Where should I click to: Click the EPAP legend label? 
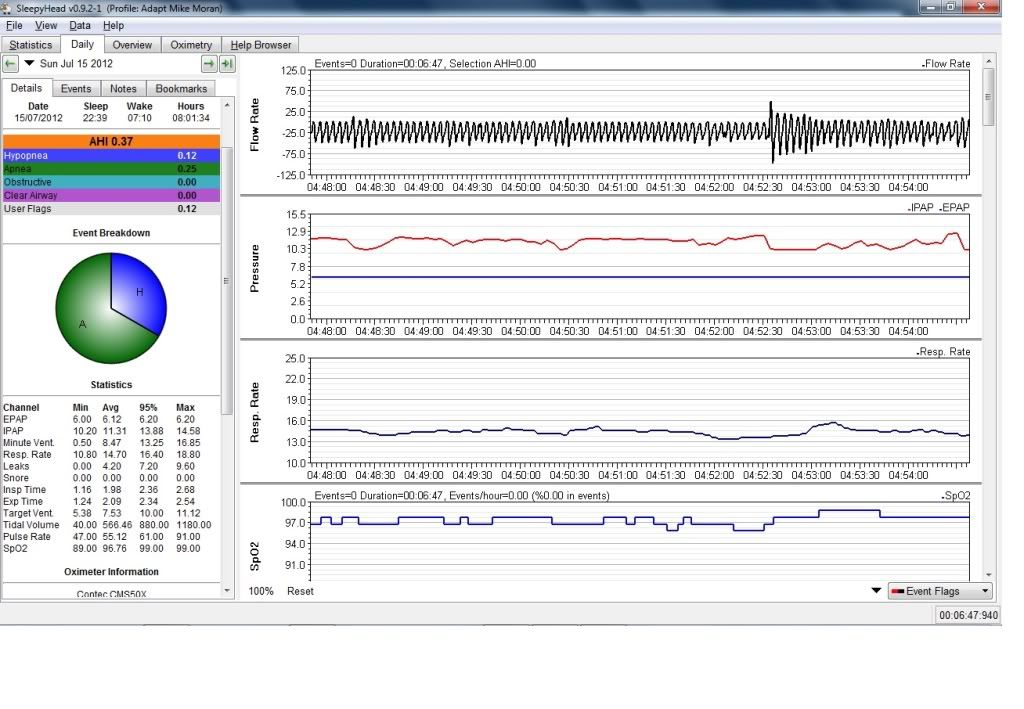click(955, 208)
